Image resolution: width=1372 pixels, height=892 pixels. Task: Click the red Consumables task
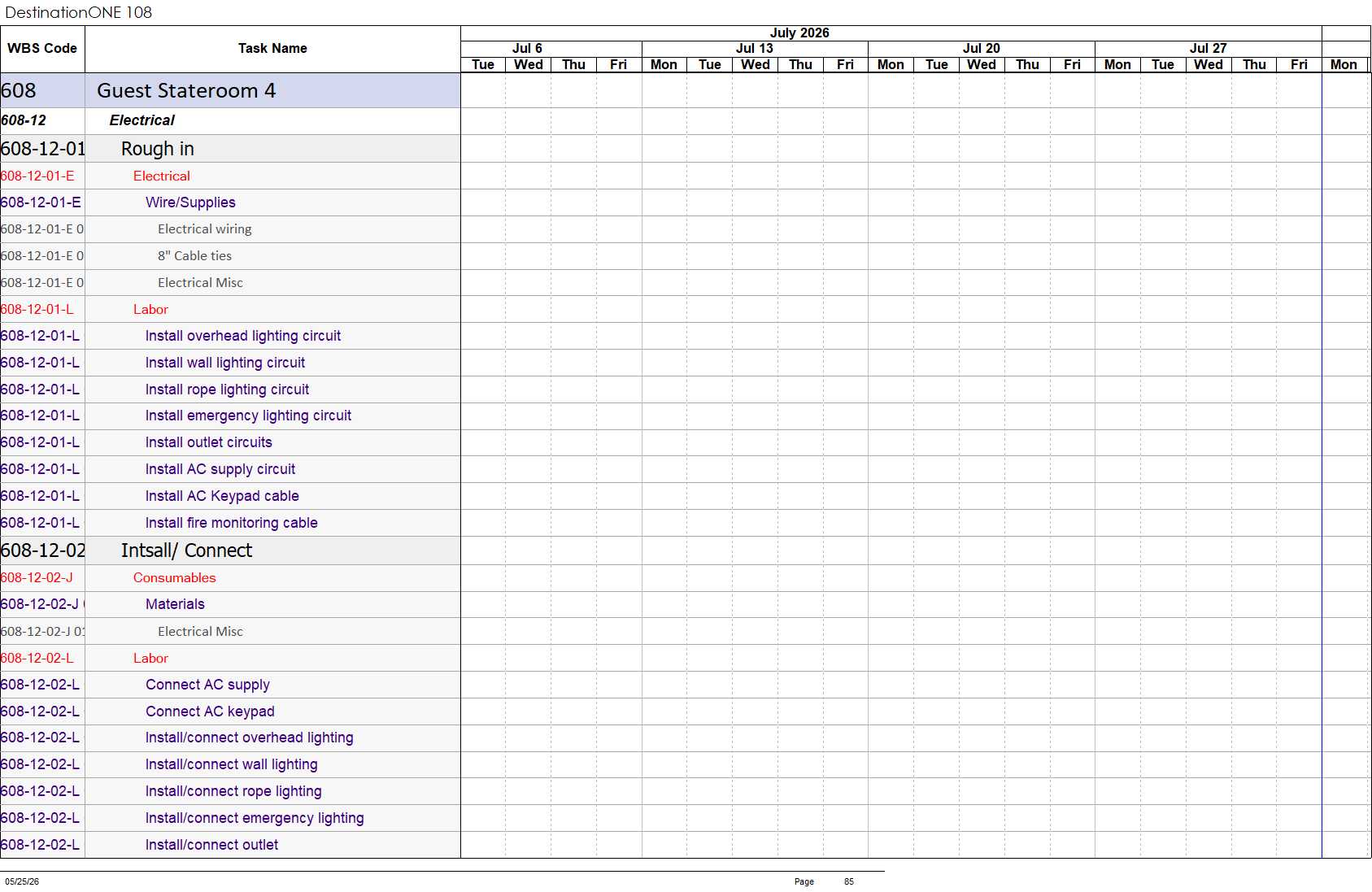tap(230, 577)
